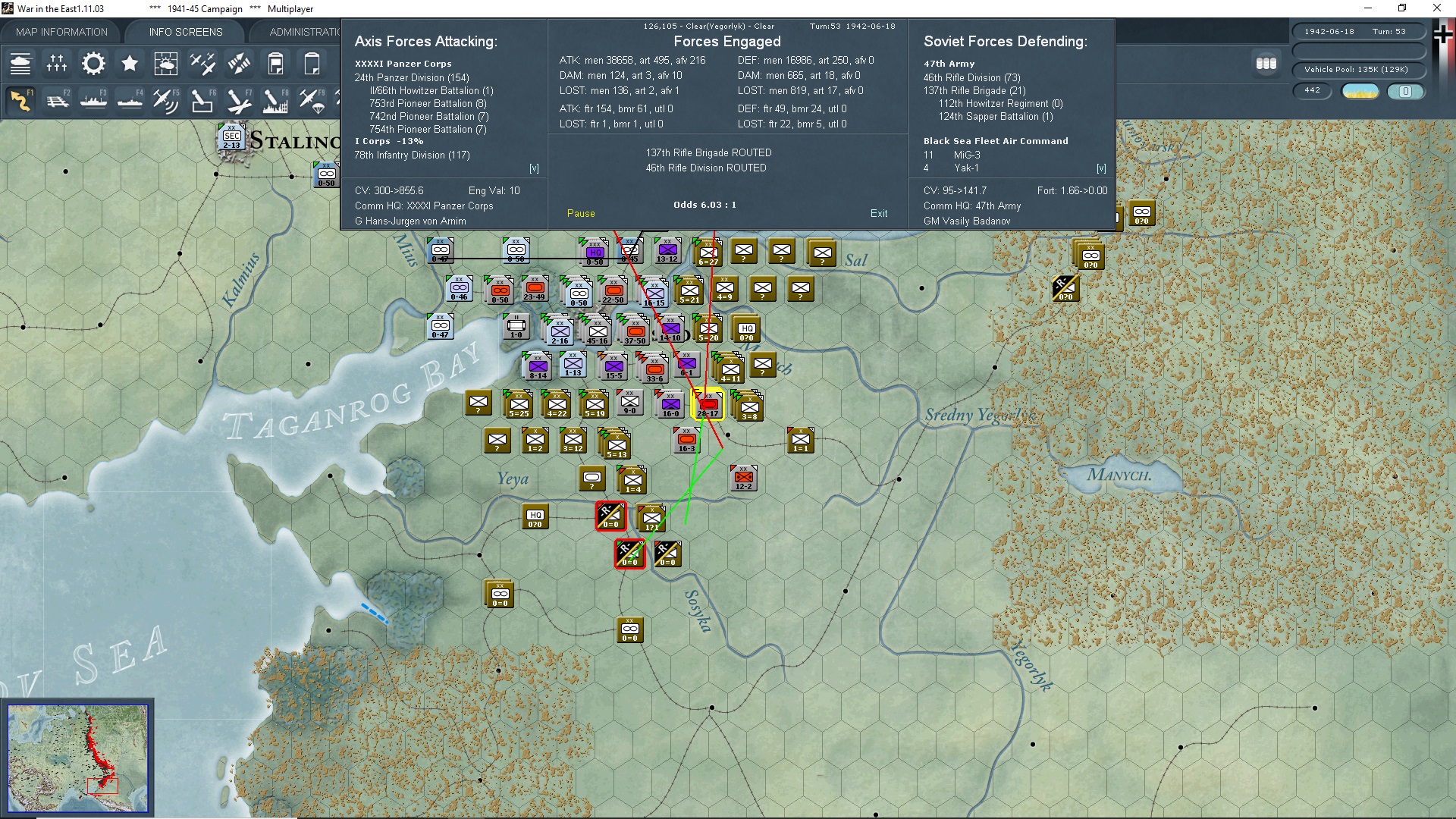Image resolution: width=1456 pixels, height=819 pixels.
Task: Click the minimap in bottom-left corner
Action: point(78,758)
